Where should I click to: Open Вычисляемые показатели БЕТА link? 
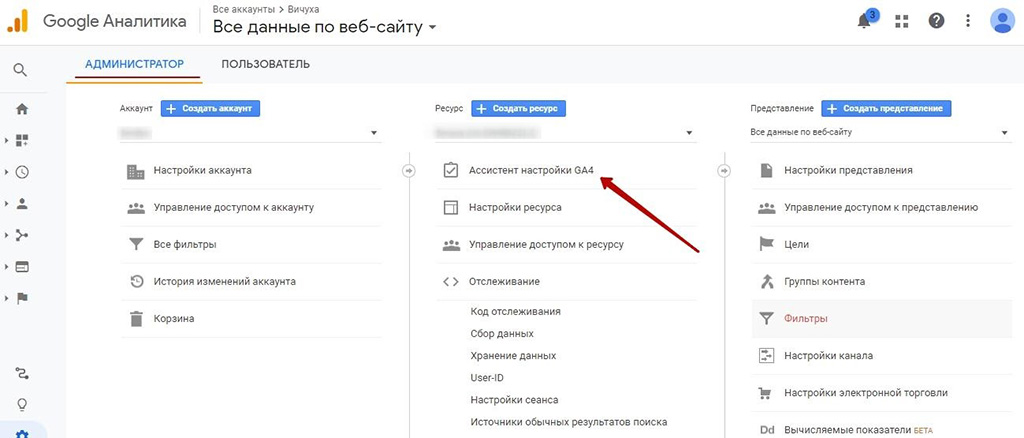point(858,431)
